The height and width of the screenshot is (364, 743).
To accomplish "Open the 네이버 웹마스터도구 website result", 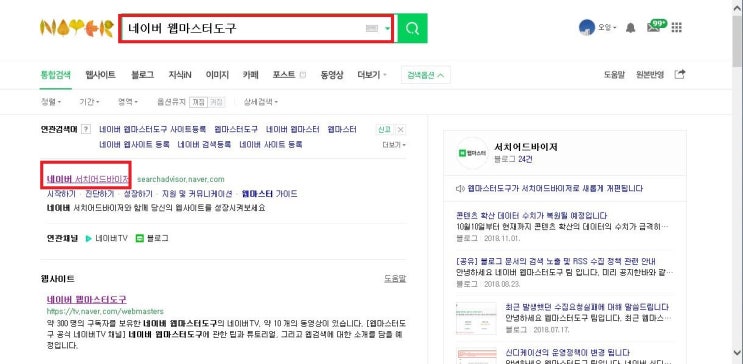I will (87, 300).
